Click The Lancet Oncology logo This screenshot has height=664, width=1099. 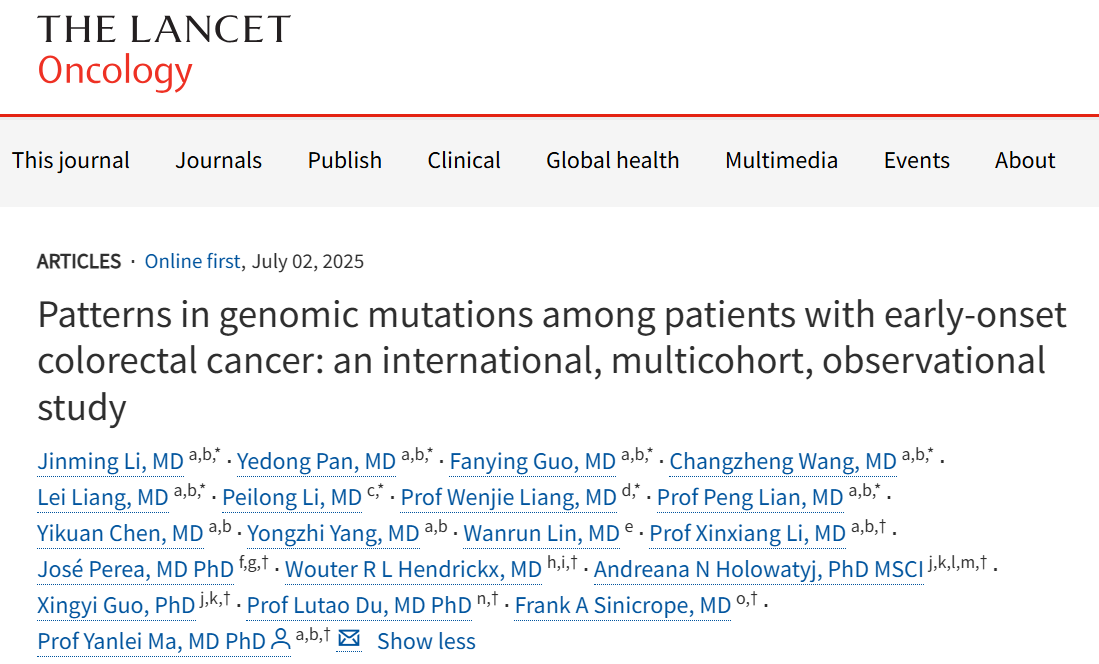pos(164,52)
